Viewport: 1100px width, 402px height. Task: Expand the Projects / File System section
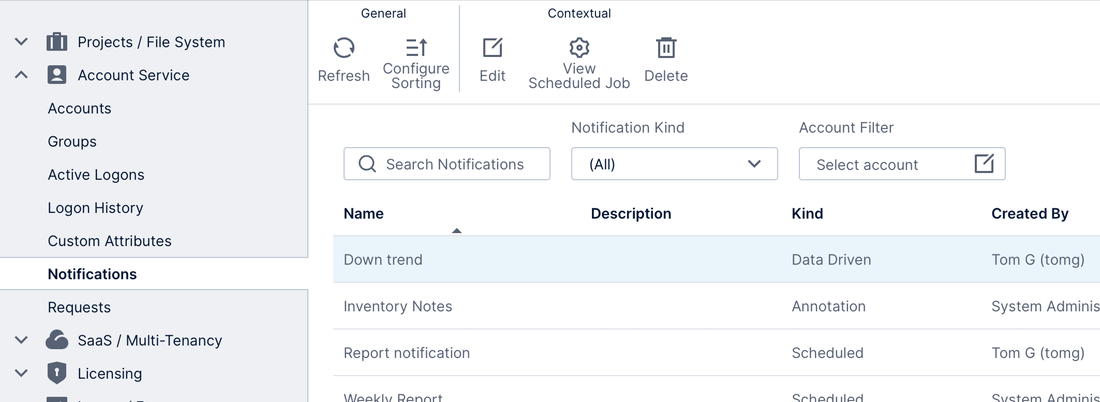pyautogui.click(x=21, y=42)
